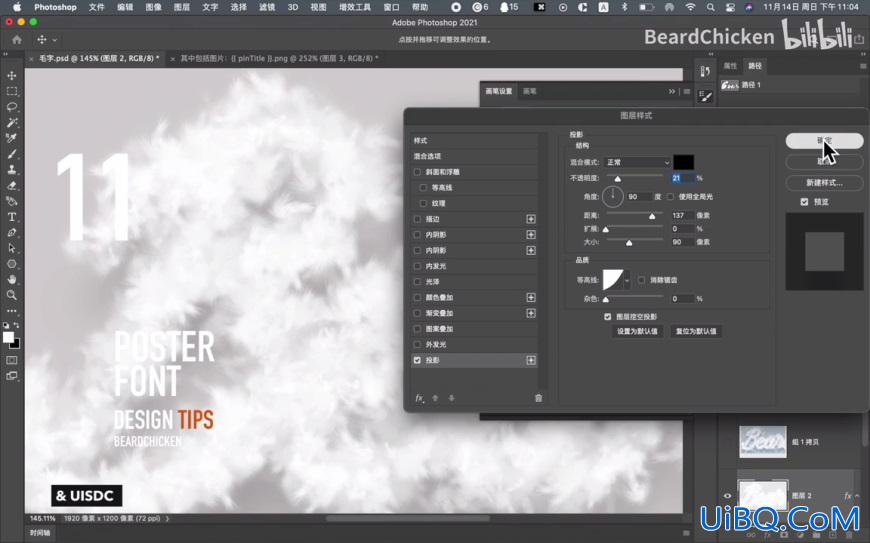
Task: Confirm the dialog with 确定 button
Action: [825, 141]
